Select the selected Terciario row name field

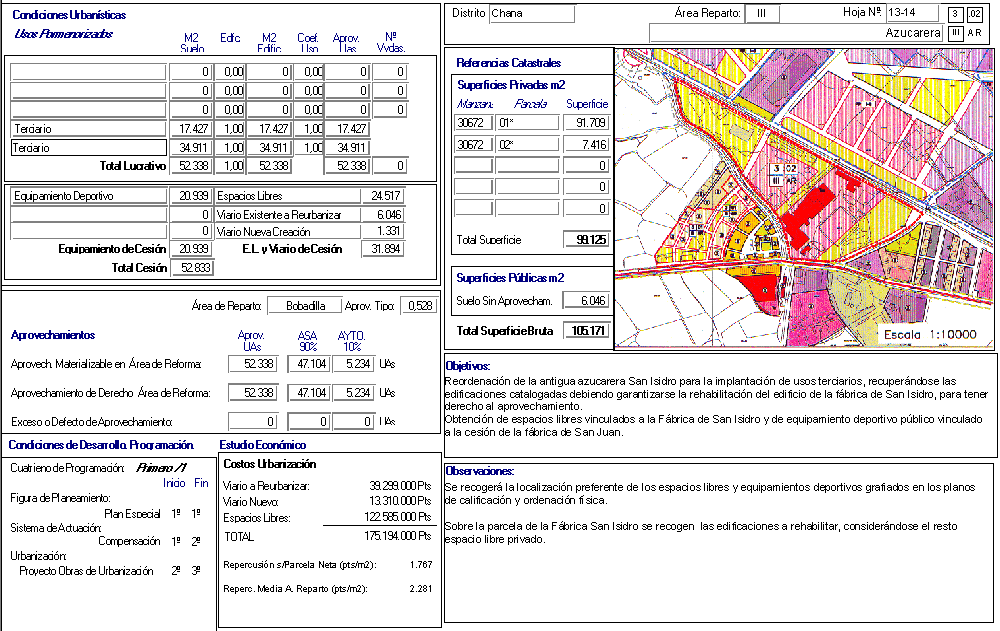click(x=87, y=148)
